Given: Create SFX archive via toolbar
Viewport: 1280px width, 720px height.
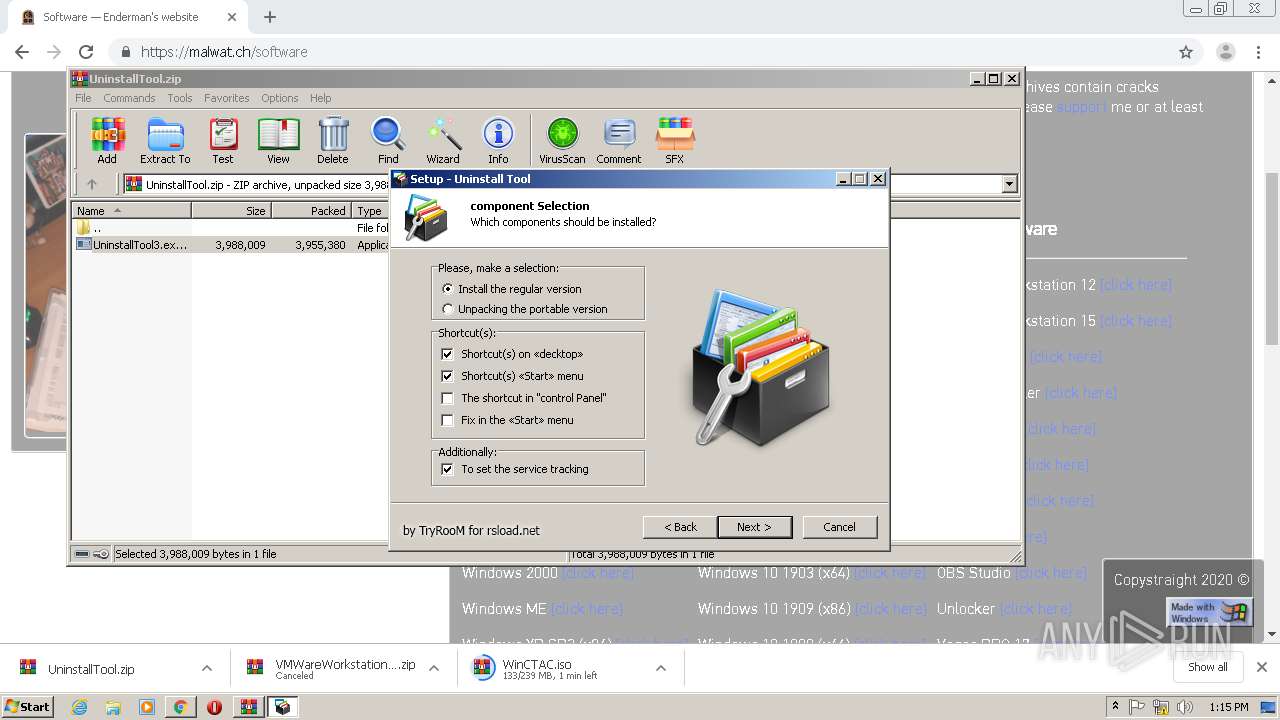Looking at the screenshot, I should coord(675,140).
